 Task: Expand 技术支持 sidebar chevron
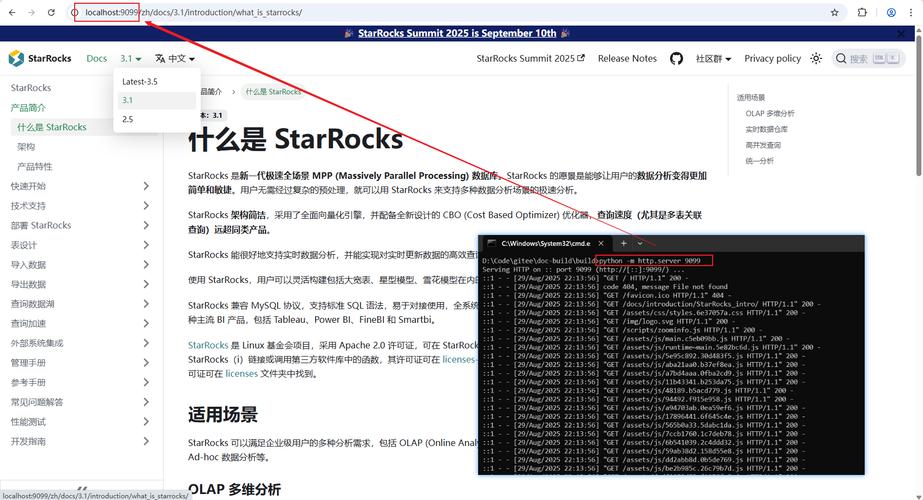(146, 206)
